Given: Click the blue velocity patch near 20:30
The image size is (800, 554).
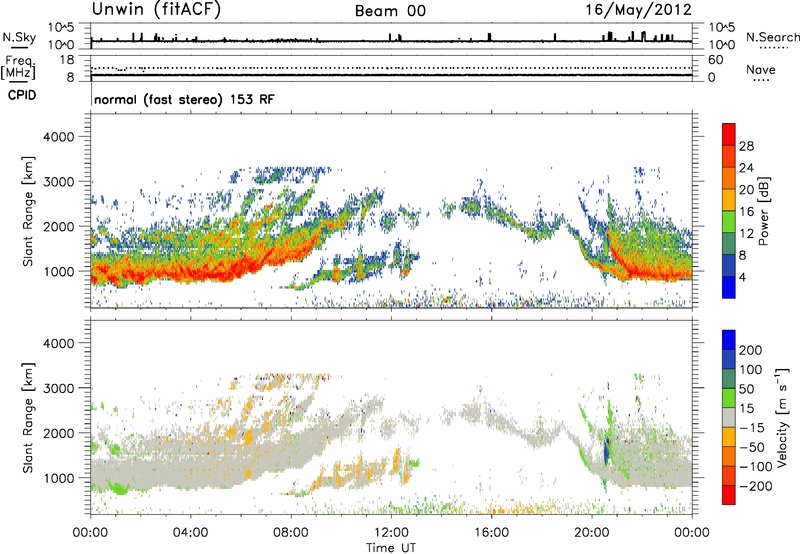Looking at the screenshot, I should (607, 450).
